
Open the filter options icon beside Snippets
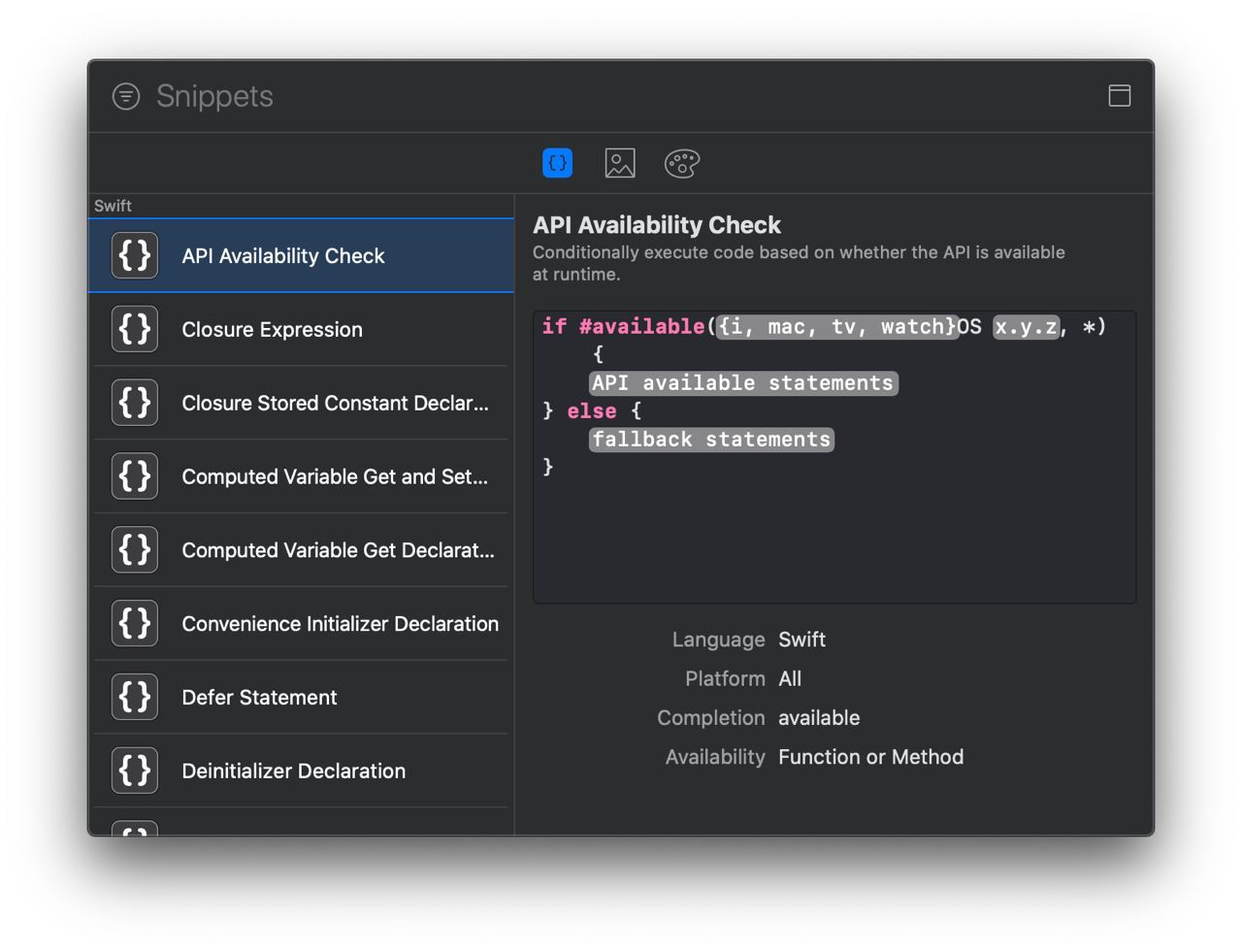[x=126, y=96]
